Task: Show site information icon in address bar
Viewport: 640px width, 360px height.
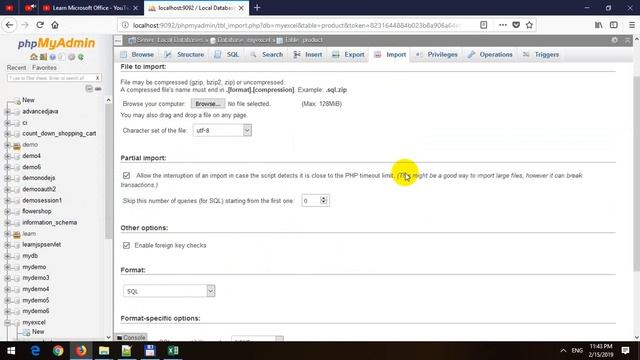Action: tap(125, 25)
